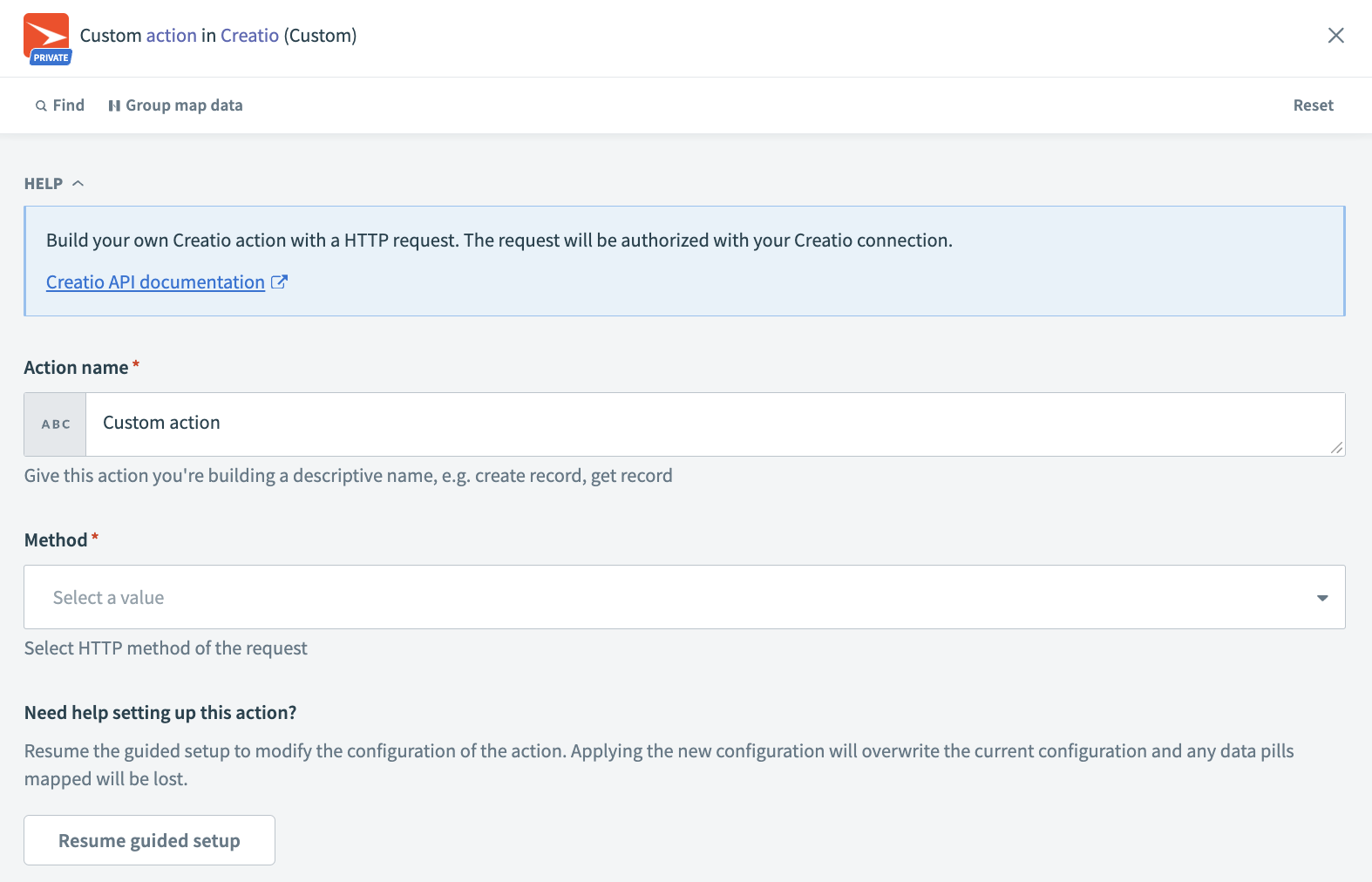Click the Group map data label
Viewport: 1372px width, 882px height.
(184, 105)
